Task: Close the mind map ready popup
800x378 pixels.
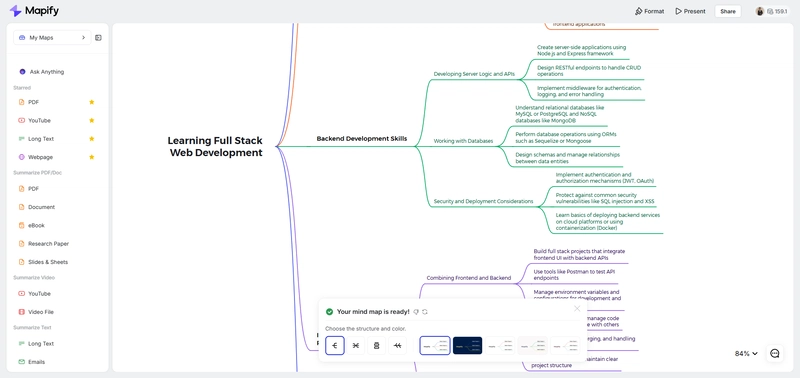Action: point(577,309)
